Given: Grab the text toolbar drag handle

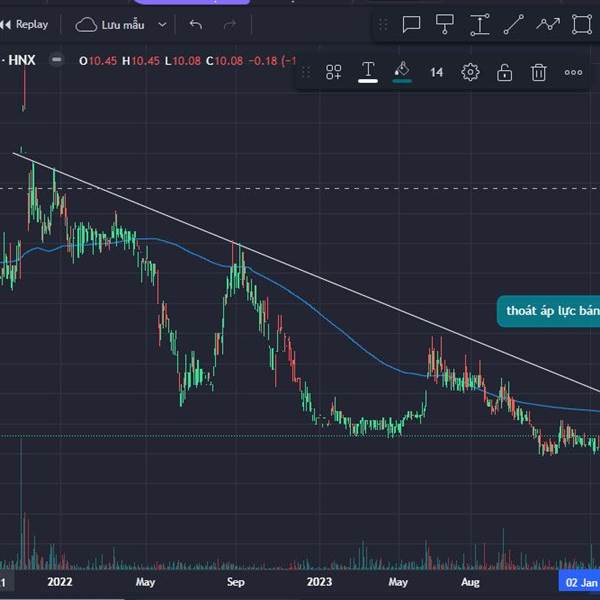Looking at the screenshot, I should (306, 72).
